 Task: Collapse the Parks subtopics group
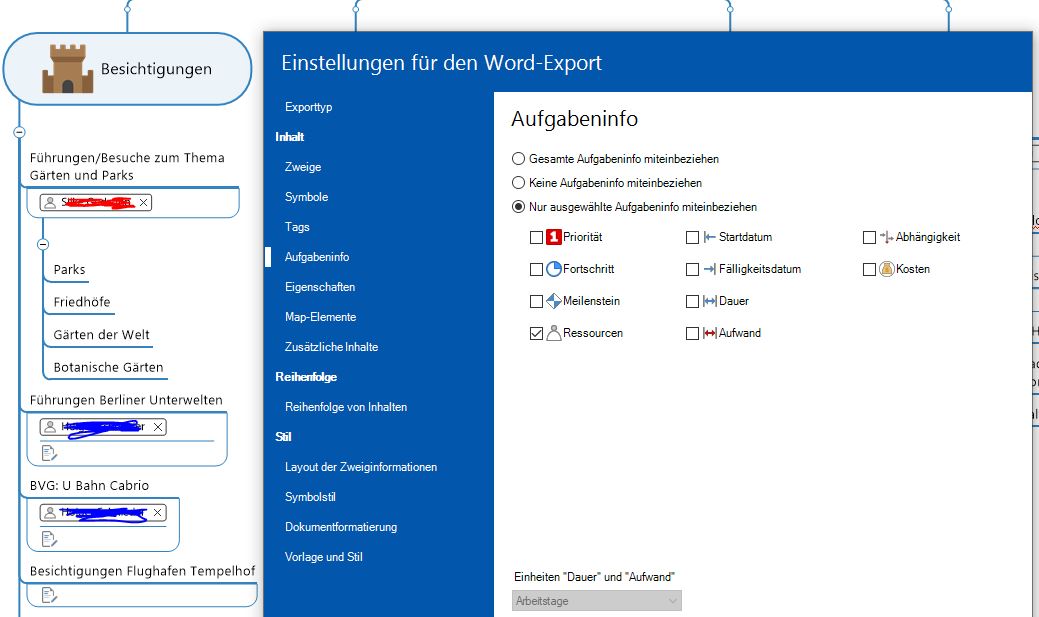43,244
